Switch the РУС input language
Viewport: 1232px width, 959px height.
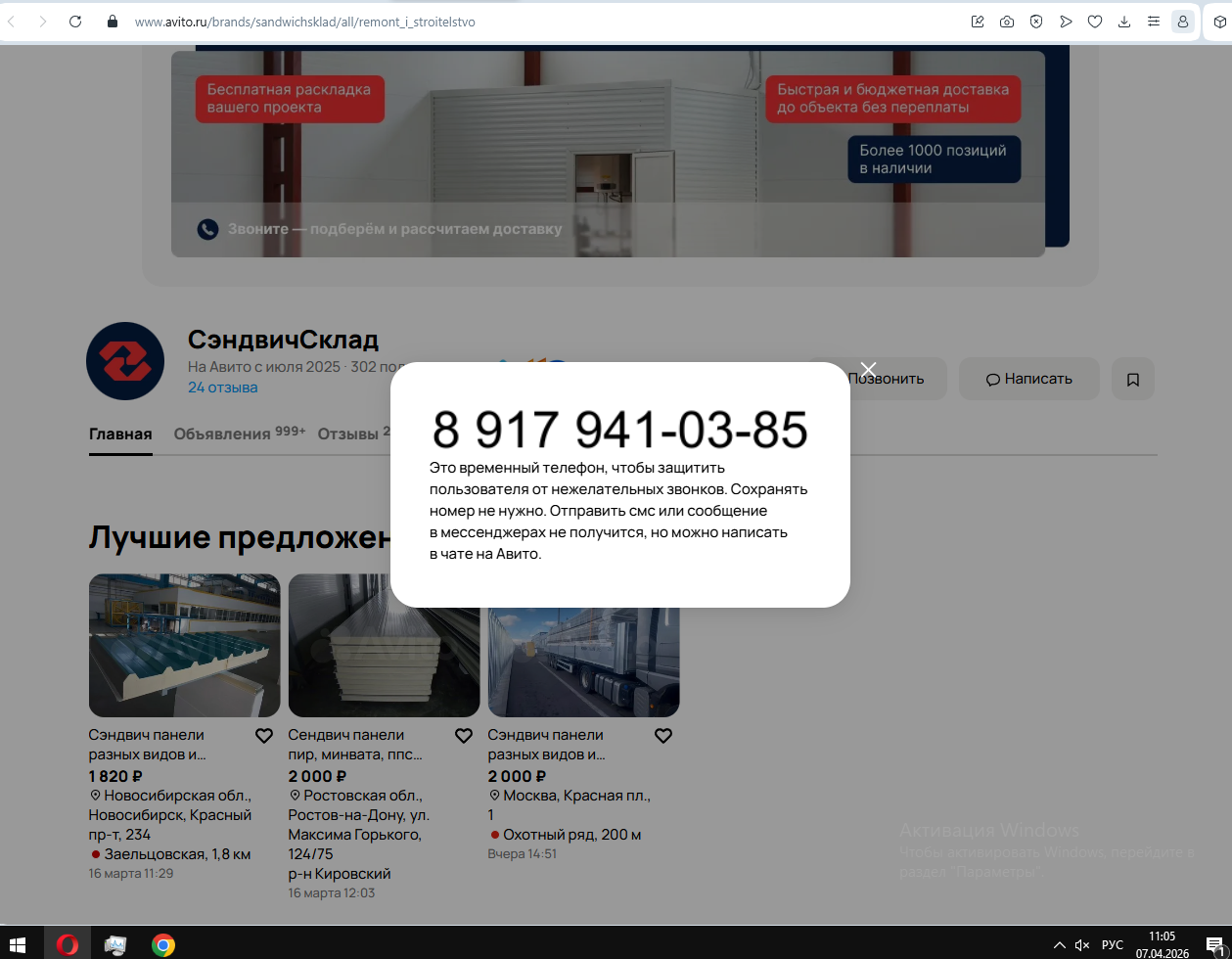coord(1113,945)
